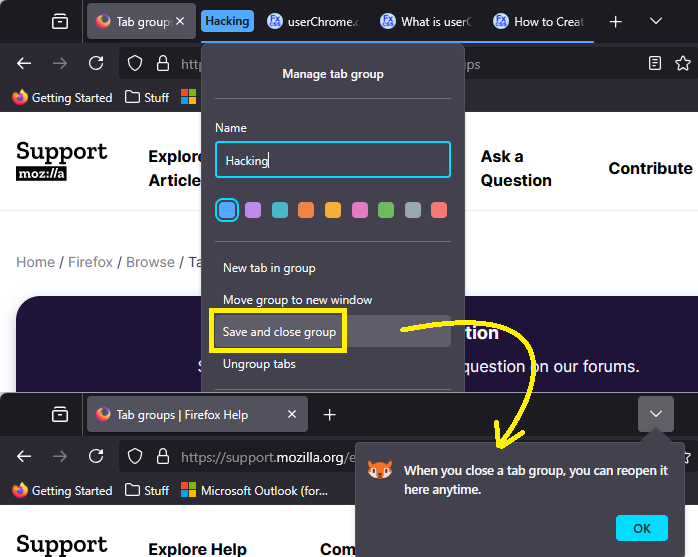Open Firefox View icon in top window
This screenshot has height=557, width=698.
pos(60,21)
